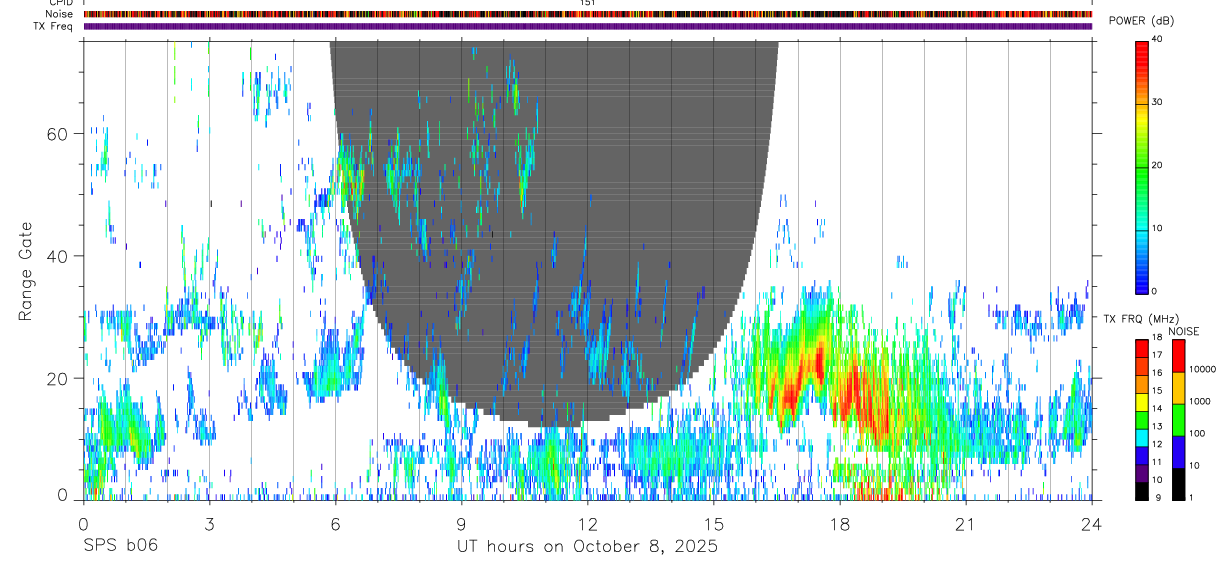
Task: Click the purple TX Freq strip above the plot
Action: (588, 26)
